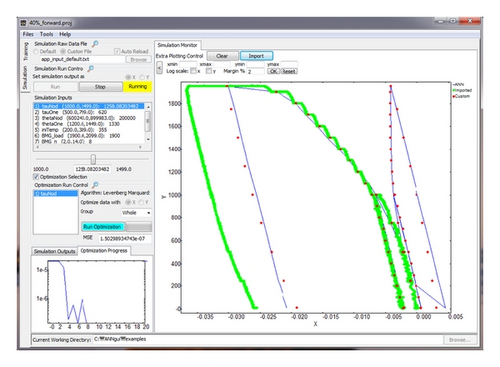Open the Training vertical tab

[25, 51]
